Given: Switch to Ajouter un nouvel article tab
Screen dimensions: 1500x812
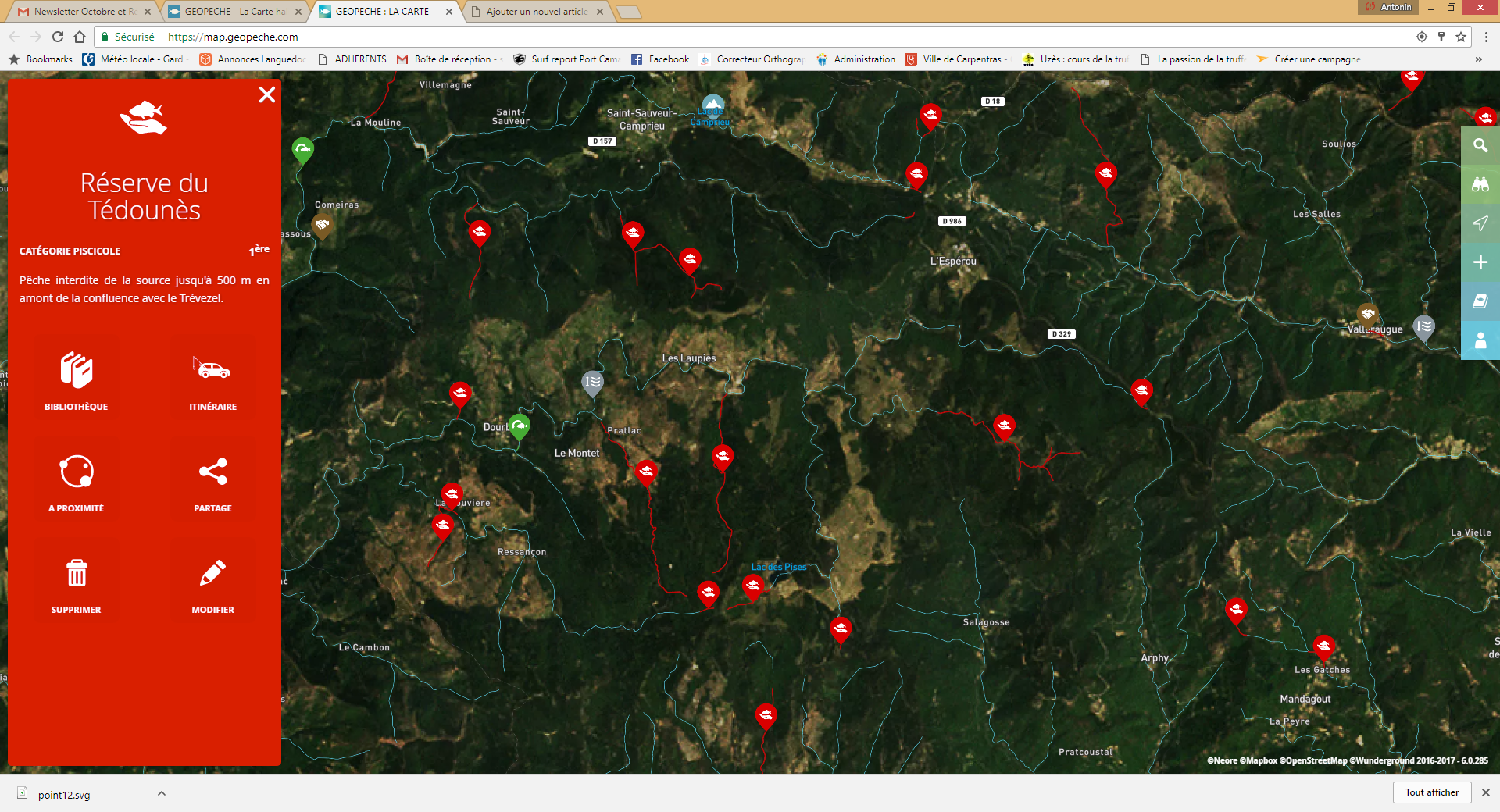Looking at the screenshot, I should tap(536, 12).
